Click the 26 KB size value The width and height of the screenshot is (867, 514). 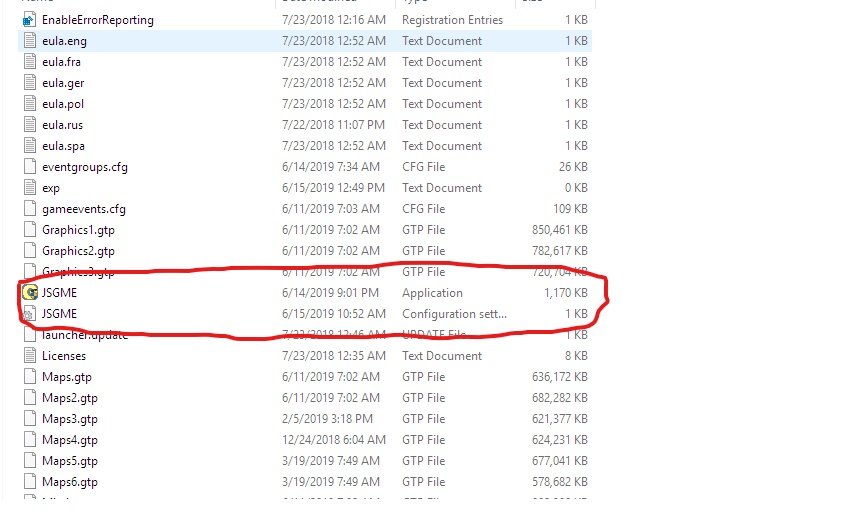[573, 167]
